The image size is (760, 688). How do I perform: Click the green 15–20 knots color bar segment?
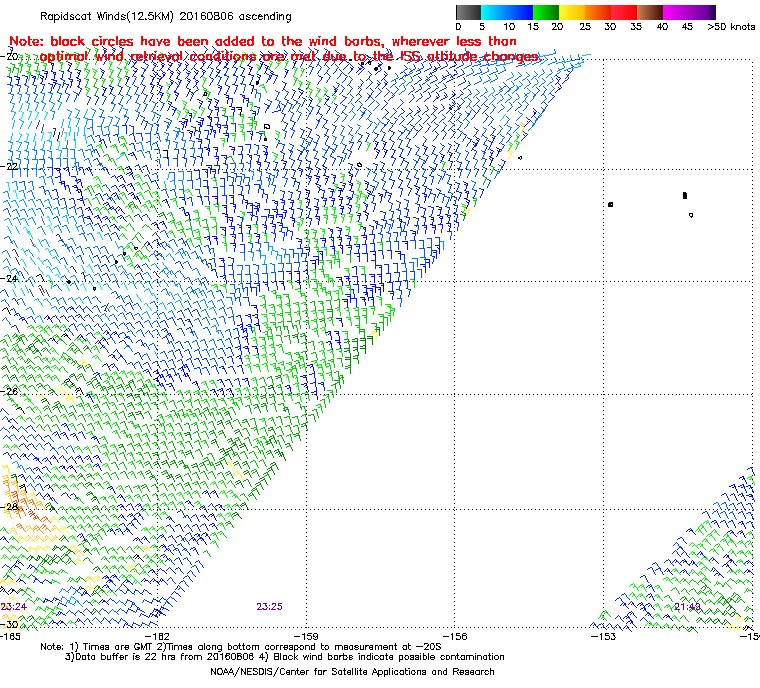(546, 12)
